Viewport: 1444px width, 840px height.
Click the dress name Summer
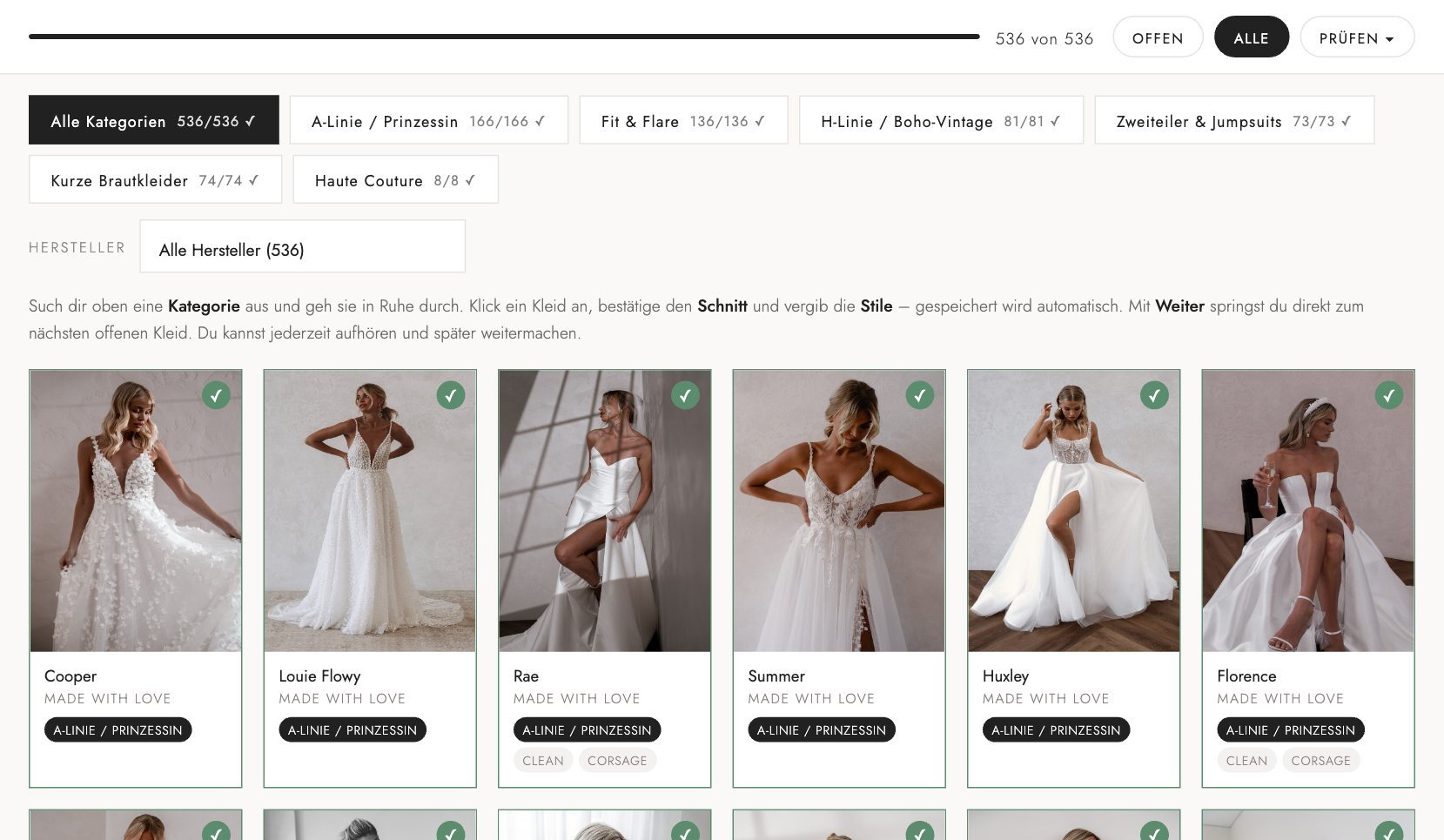[x=776, y=676]
